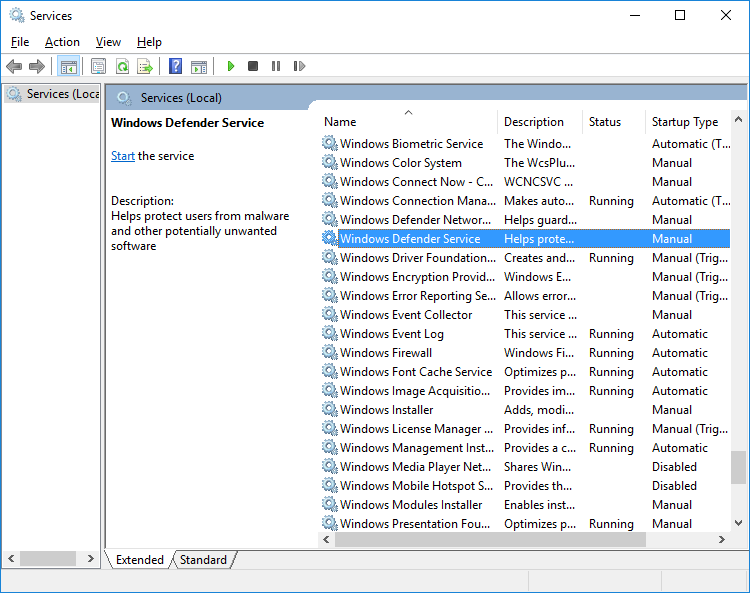This screenshot has width=750, height=593.
Task: Select Windows Defender Network service row
Action: 525,220
